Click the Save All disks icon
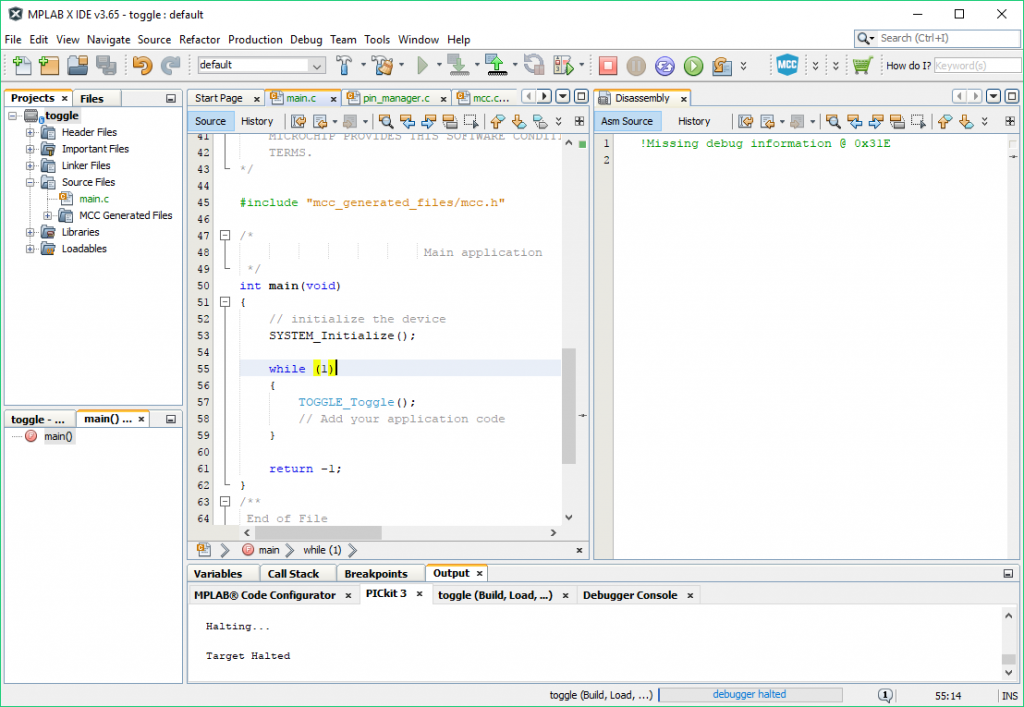This screenshot has height=707, width=1024. (x=106, y=65)
